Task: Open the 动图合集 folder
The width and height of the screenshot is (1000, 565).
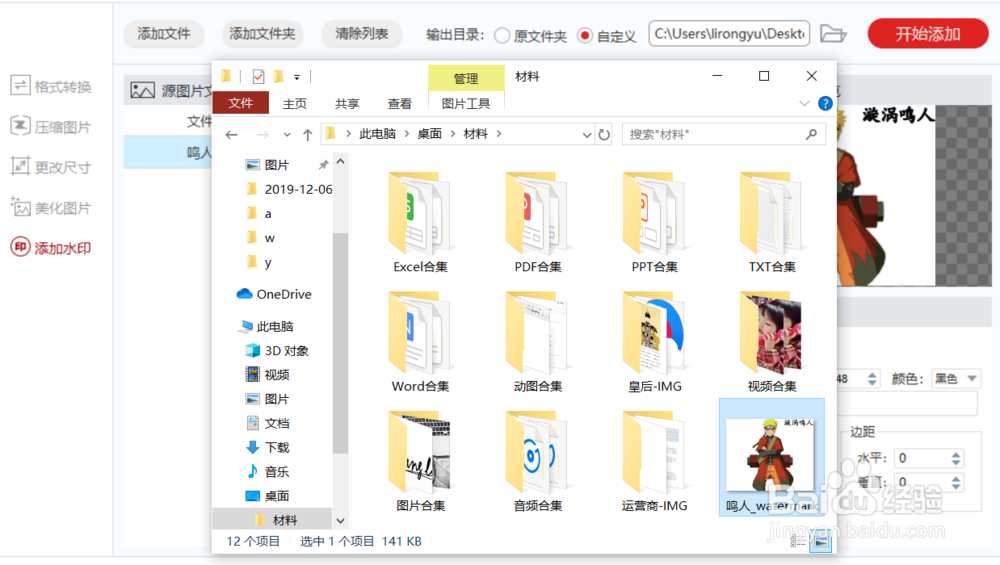Action: [x=538, y=342]
